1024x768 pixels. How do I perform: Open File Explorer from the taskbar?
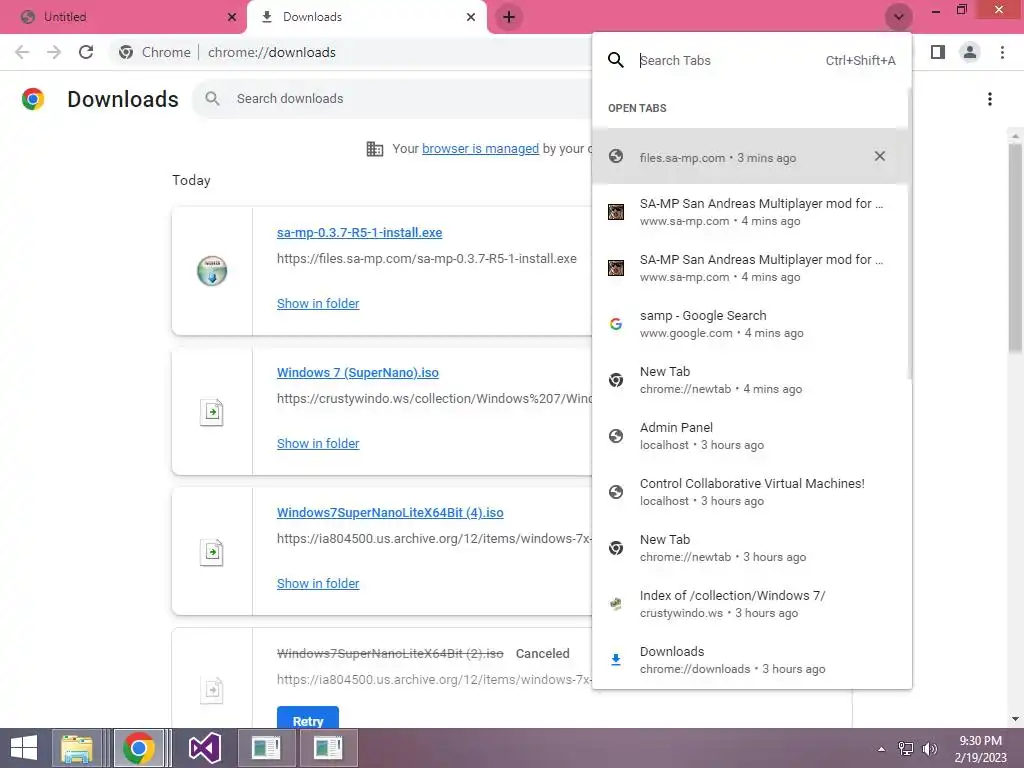tap(76, 748)
